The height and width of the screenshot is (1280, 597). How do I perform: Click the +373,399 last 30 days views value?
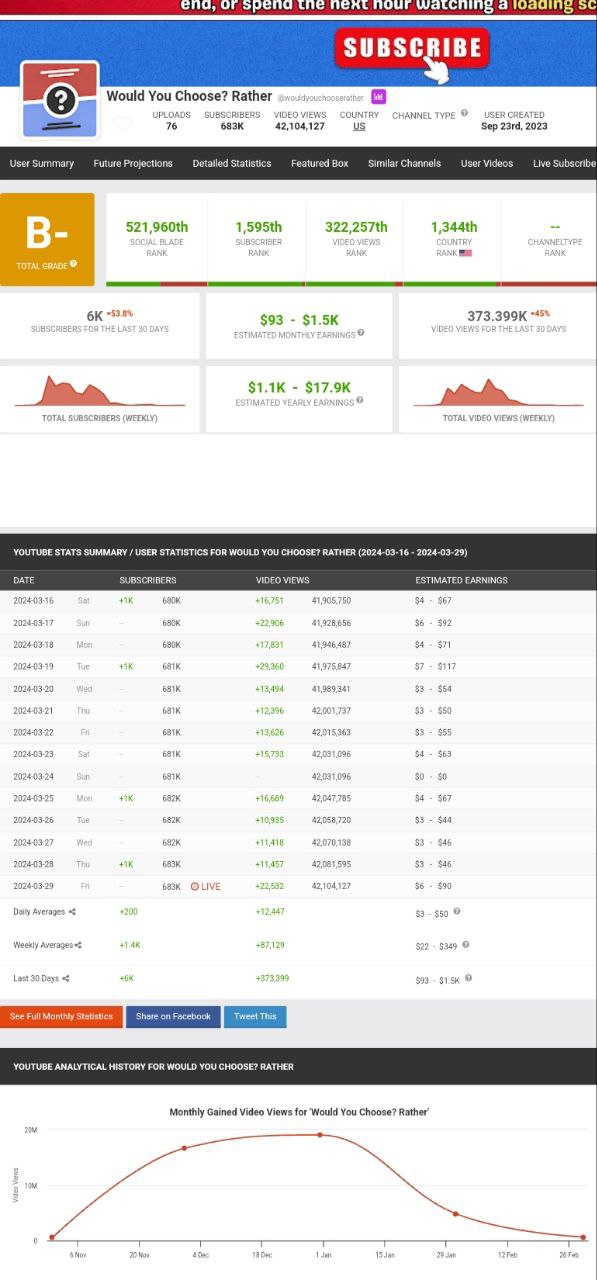coord(272,978)
